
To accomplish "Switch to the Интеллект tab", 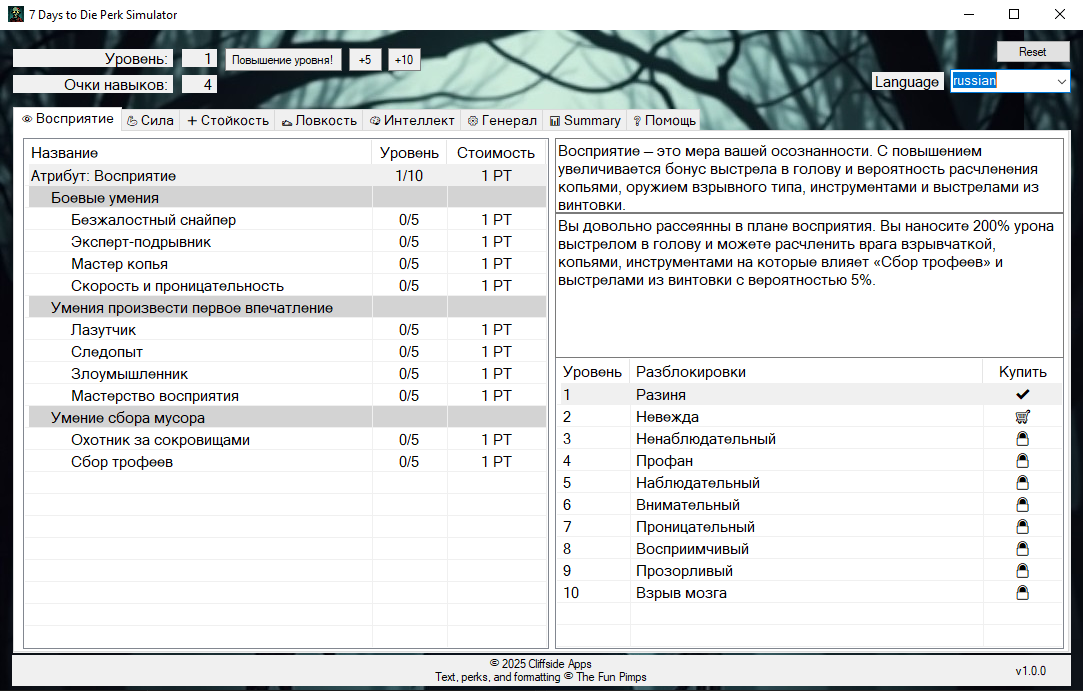I will 412,120.
